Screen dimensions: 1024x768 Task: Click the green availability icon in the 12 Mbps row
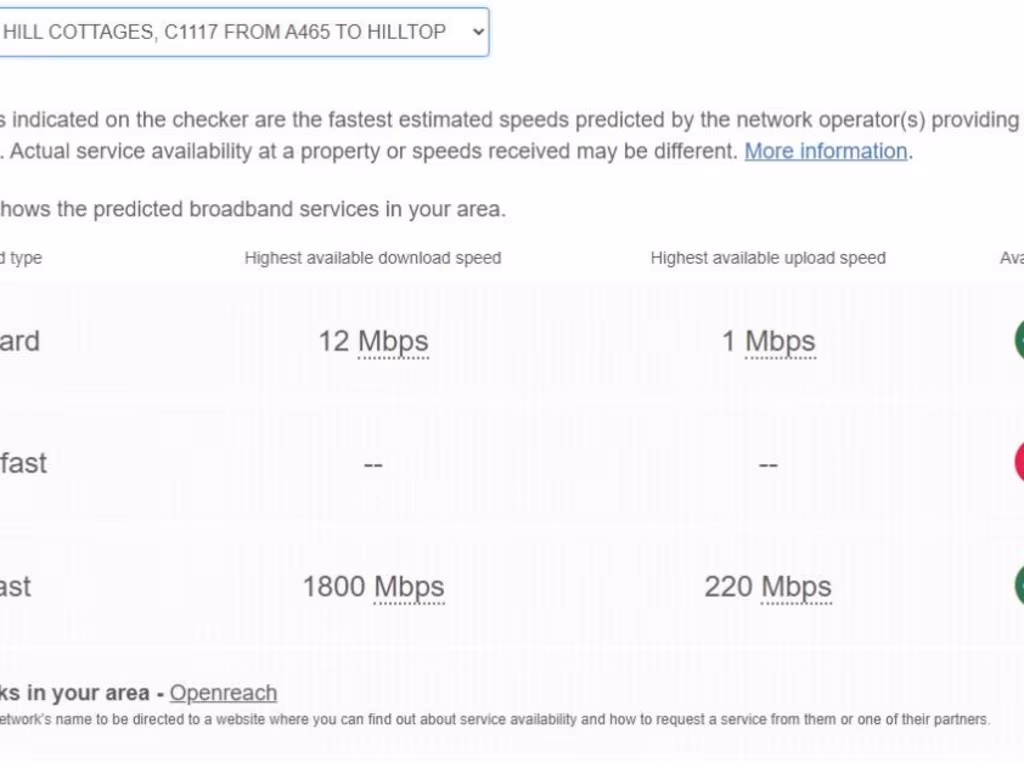[x=1019, y=340]
